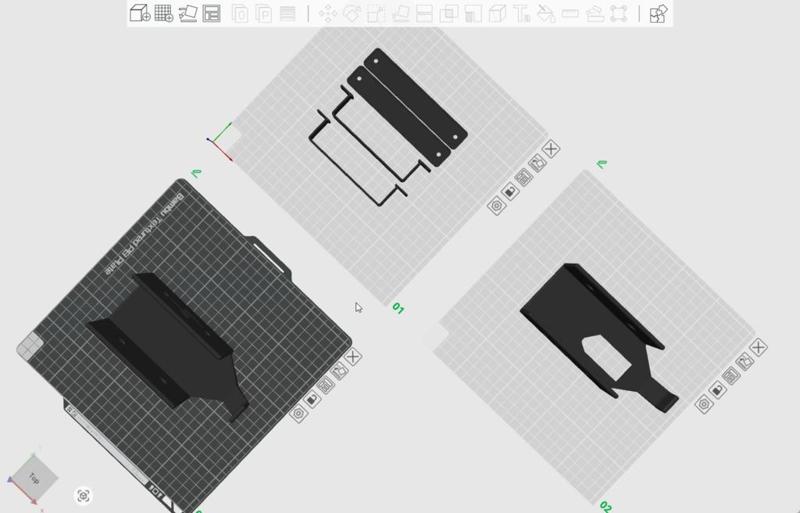Click the green edit-name icon above dark plate
The height and width of the screenshot is (513, 800).
click(196, 173)
